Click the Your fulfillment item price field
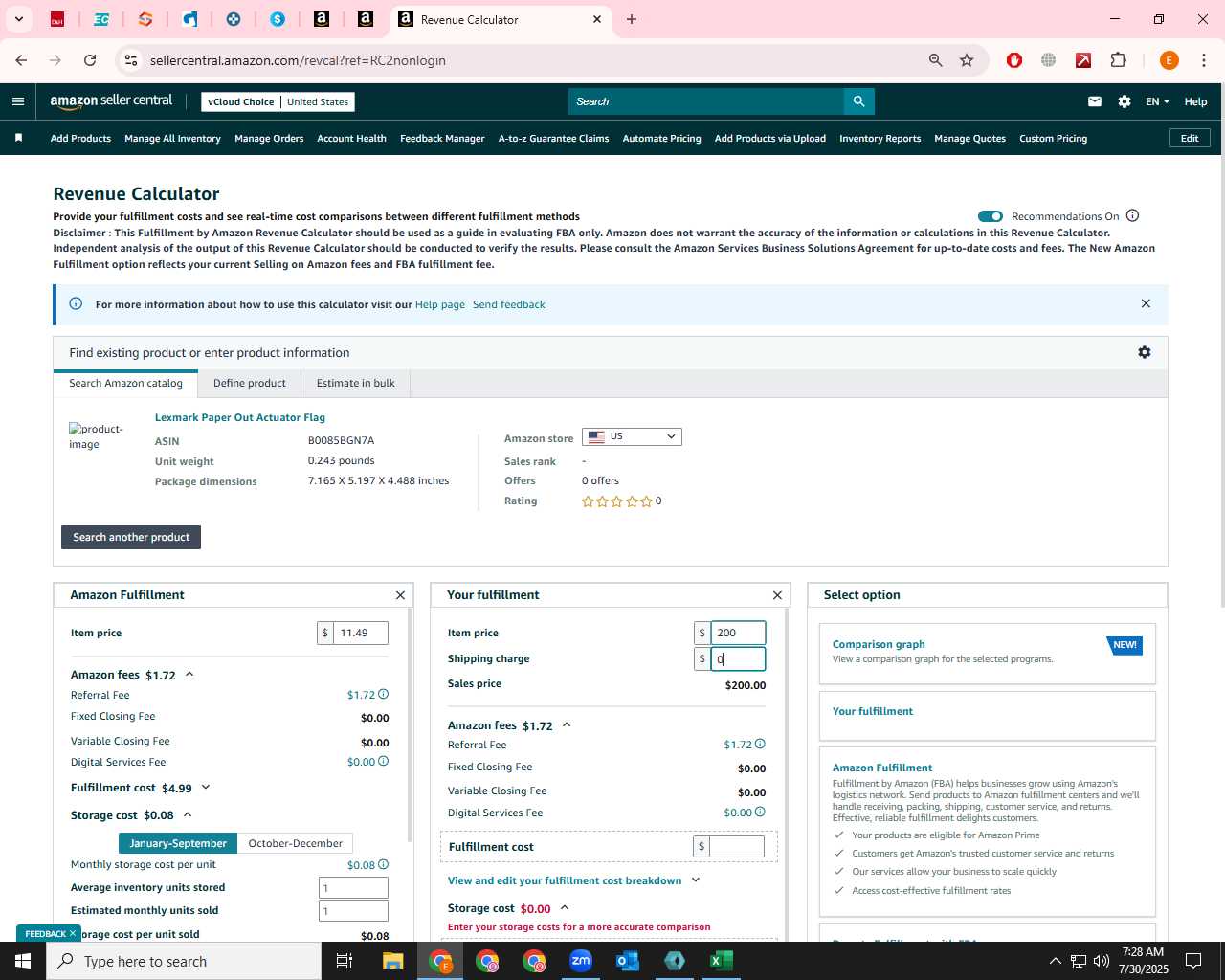The height and width of the screenshot is (980, 1225). [x=738, y=633]
